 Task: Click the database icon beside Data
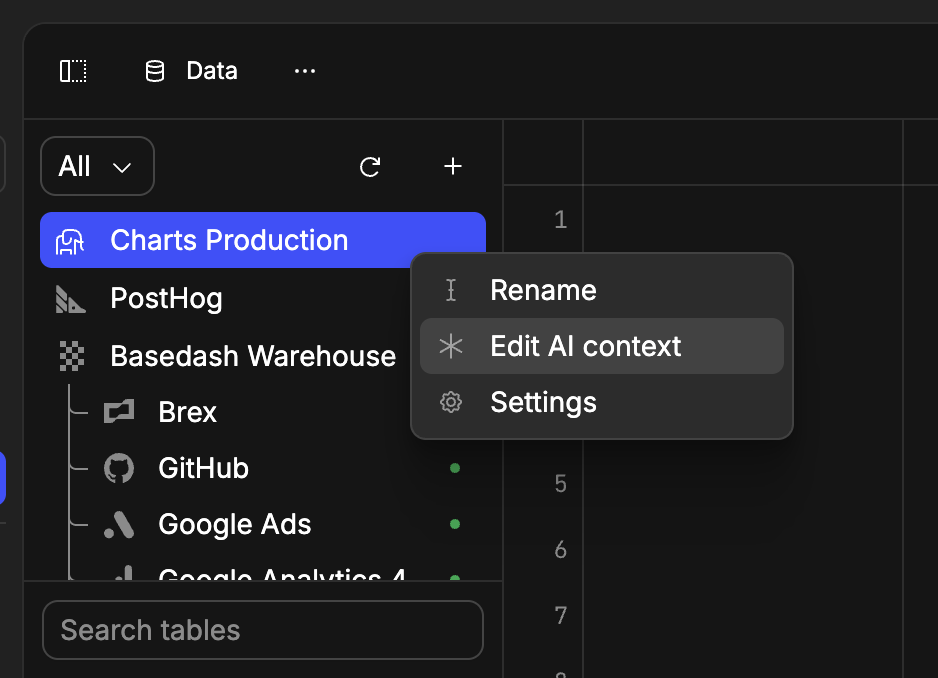[153, 70]
